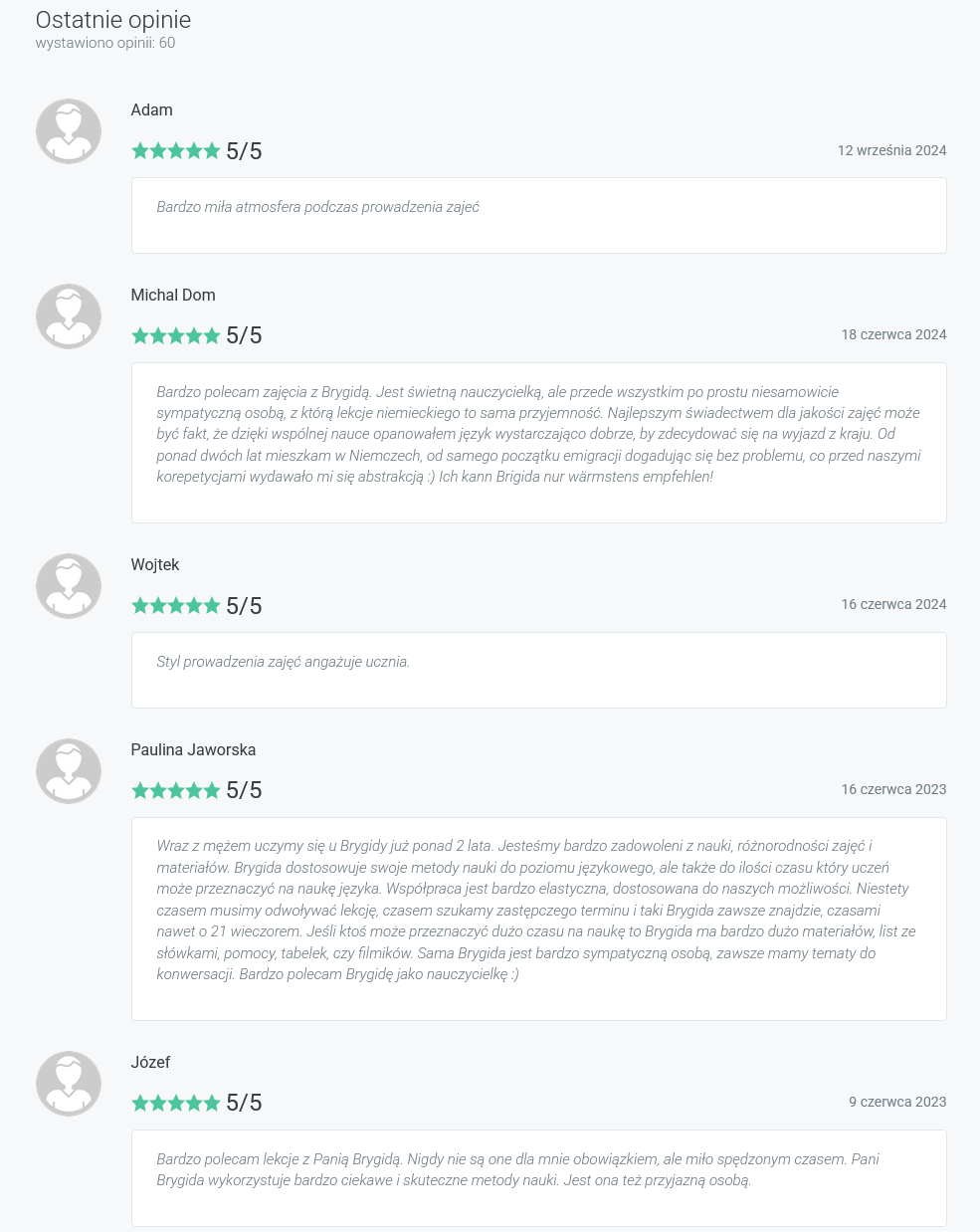Click Paulina Jaworska's avatar icon
The width and height of the screenshot is (980, 1232).
(x=69, y=771)
